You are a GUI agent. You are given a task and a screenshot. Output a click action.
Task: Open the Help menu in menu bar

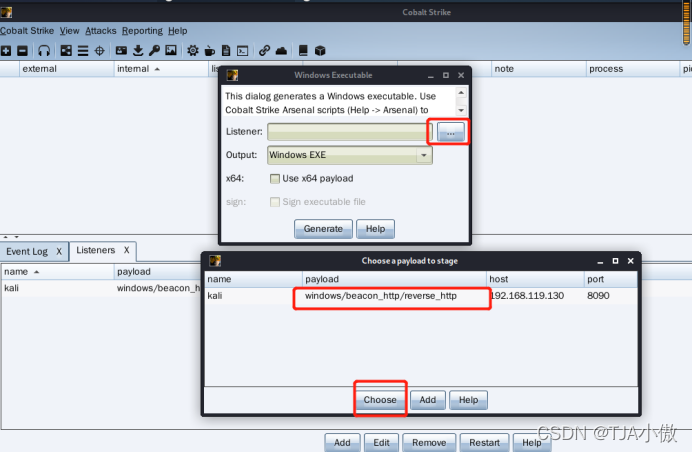pyautogui.click(x=178, y=31)
